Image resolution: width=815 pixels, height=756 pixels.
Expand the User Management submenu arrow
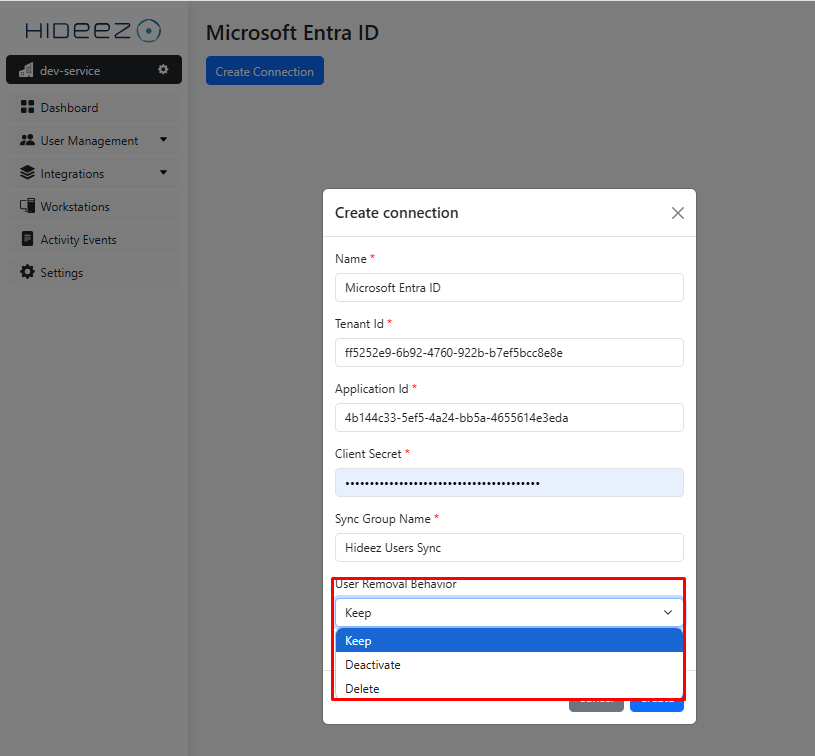(163, 140)
